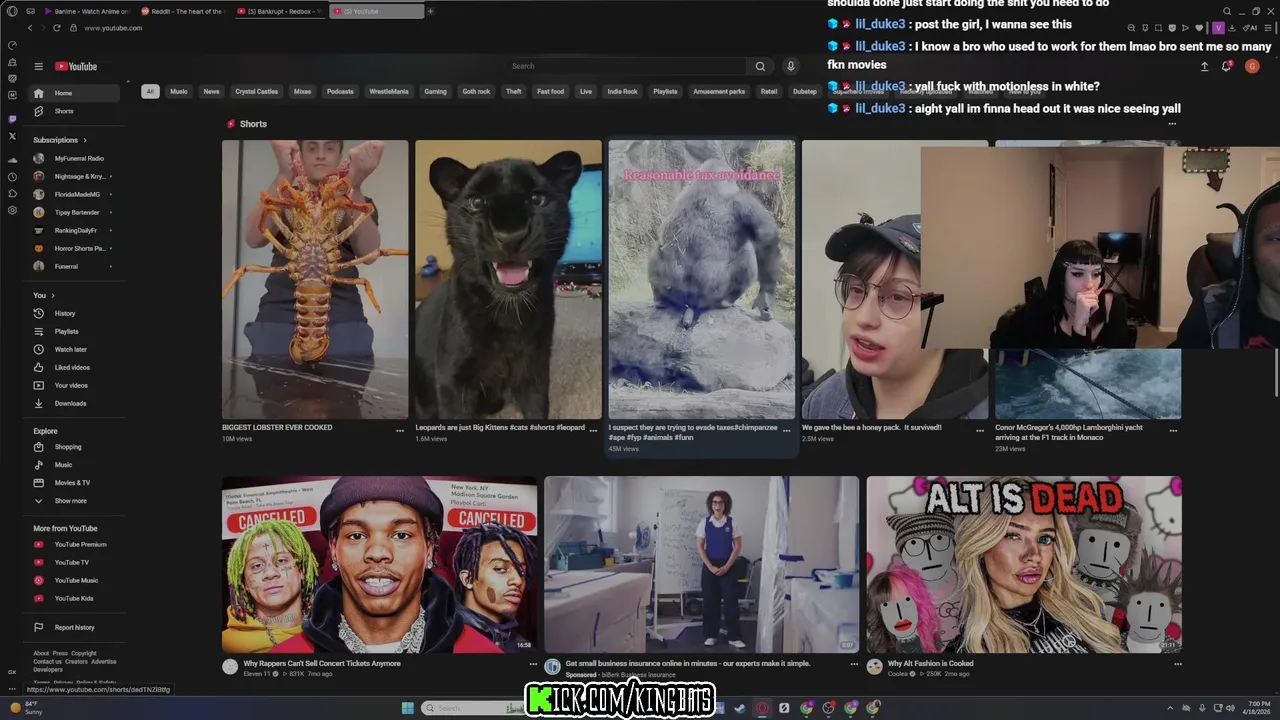The width and height of the screenshot is (1280, 720).
Task: Open Liked videos in the sidebar
Action: [x=73, y=367]
